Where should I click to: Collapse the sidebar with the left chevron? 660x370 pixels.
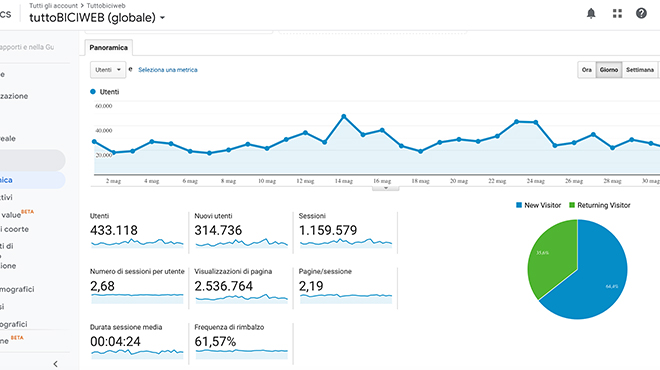(56, 364)
